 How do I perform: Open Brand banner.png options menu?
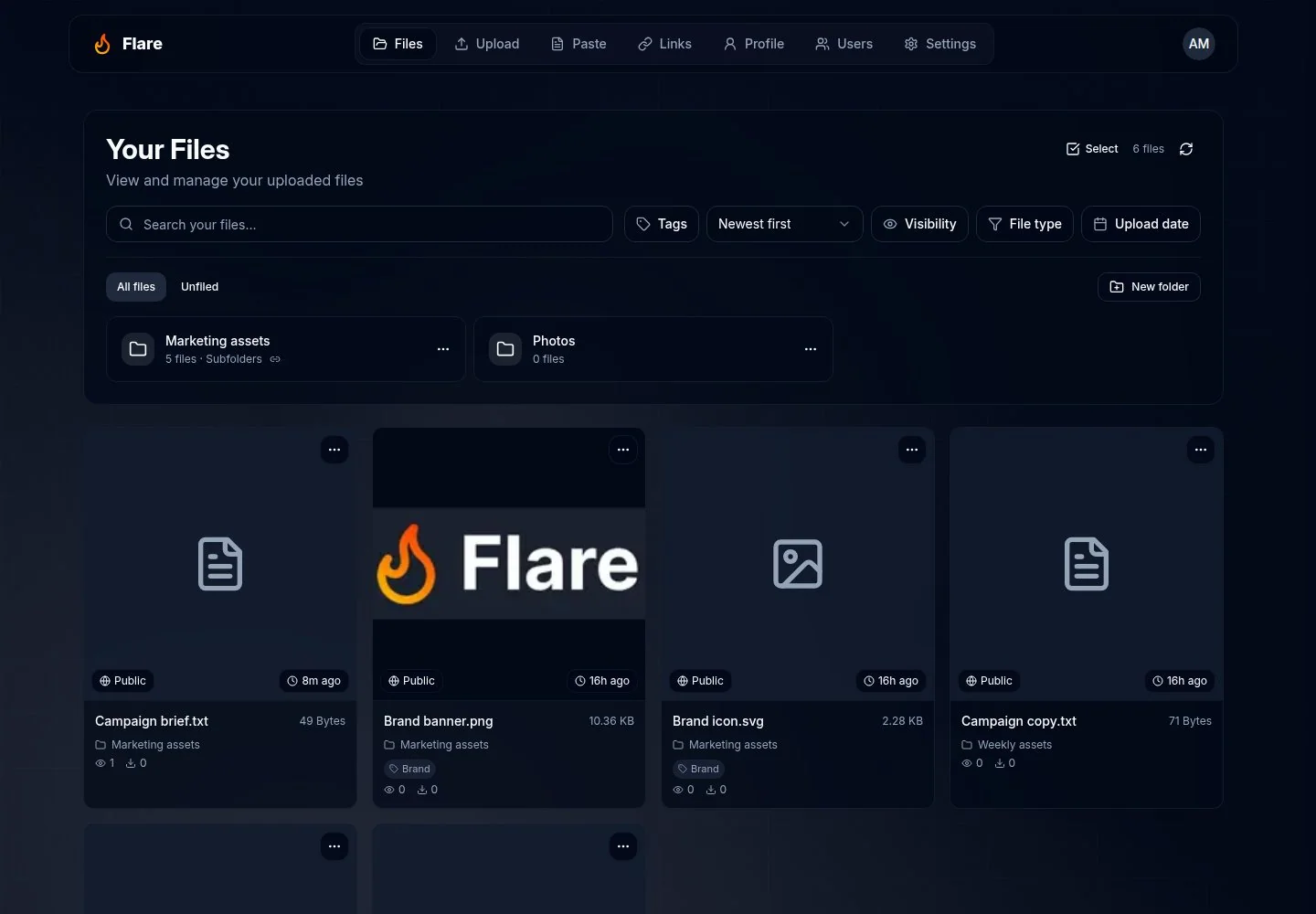[x=623, y=450]
